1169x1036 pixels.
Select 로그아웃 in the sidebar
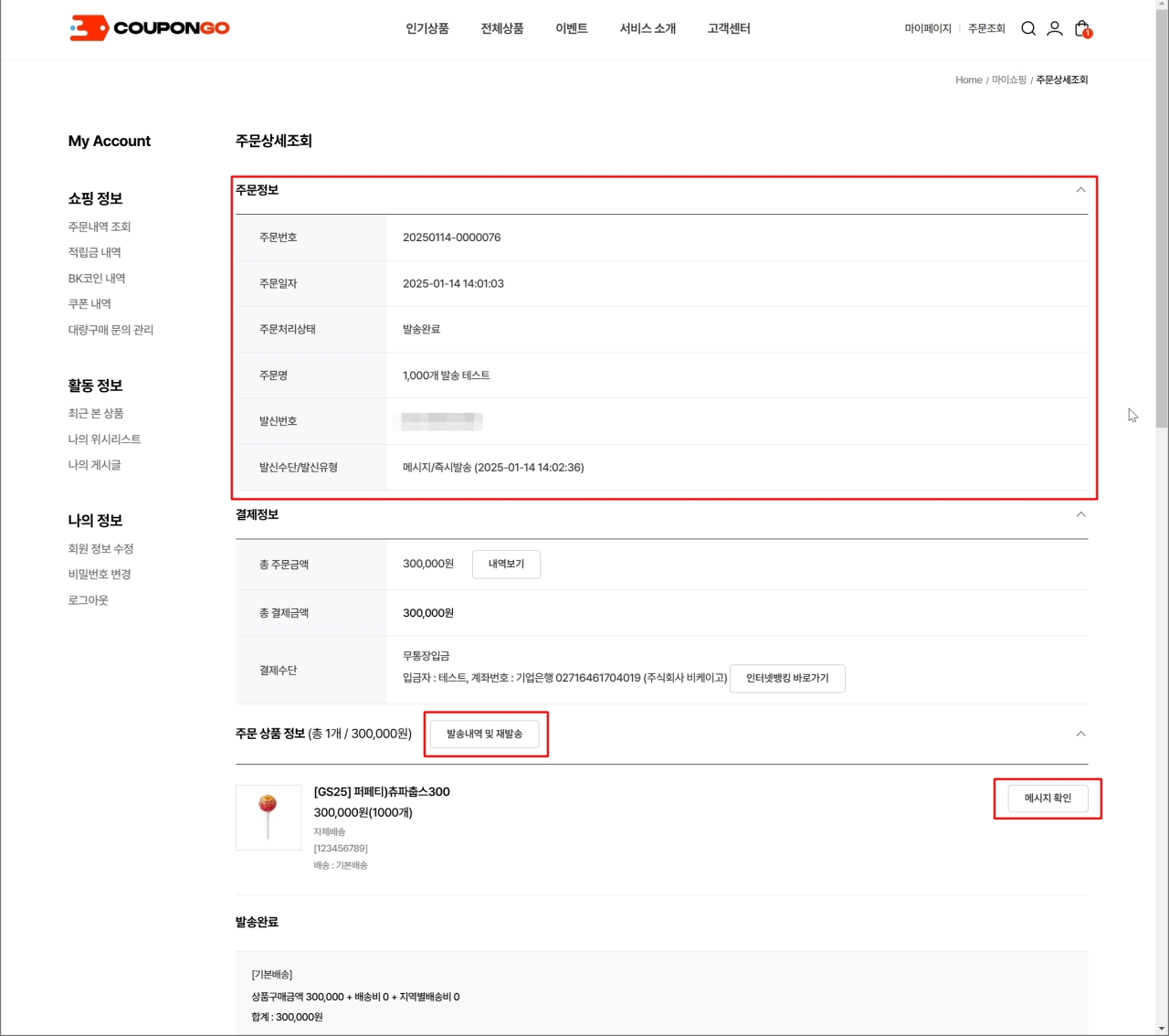[88, 600]
